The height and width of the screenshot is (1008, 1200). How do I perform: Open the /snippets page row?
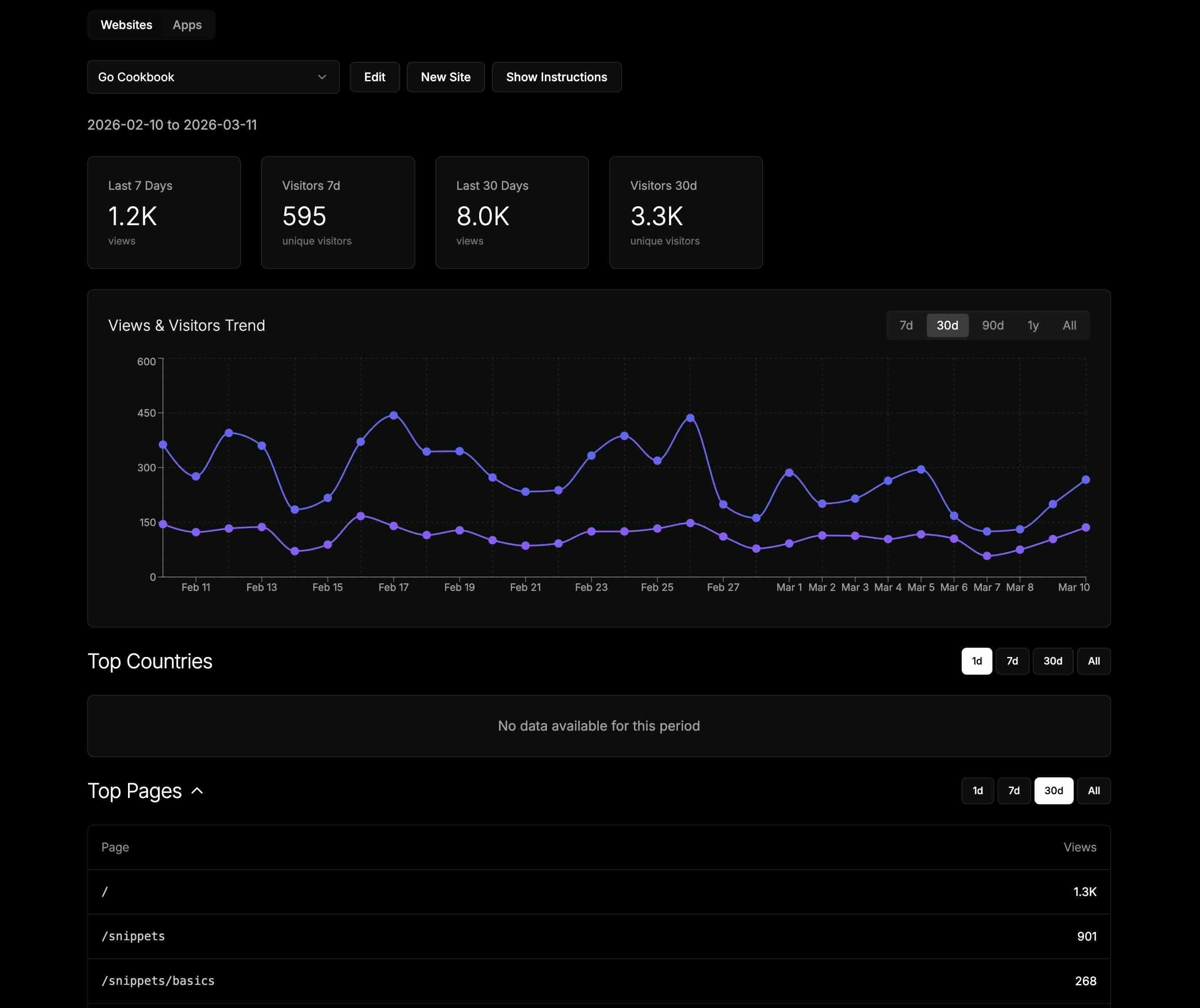pos(598,936)
